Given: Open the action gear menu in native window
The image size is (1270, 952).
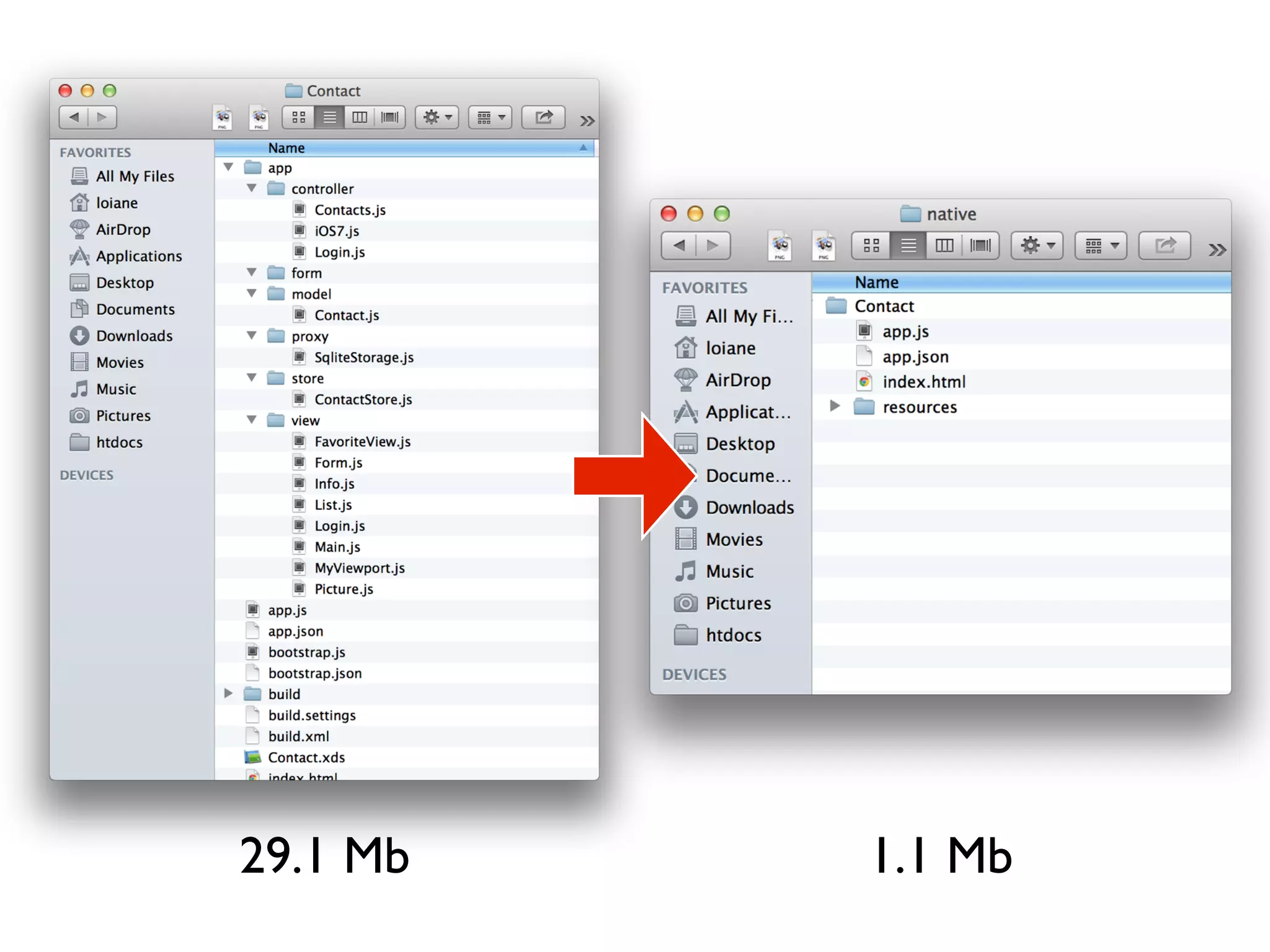Looking at the screenshot, I should (x=1037, y=245).
